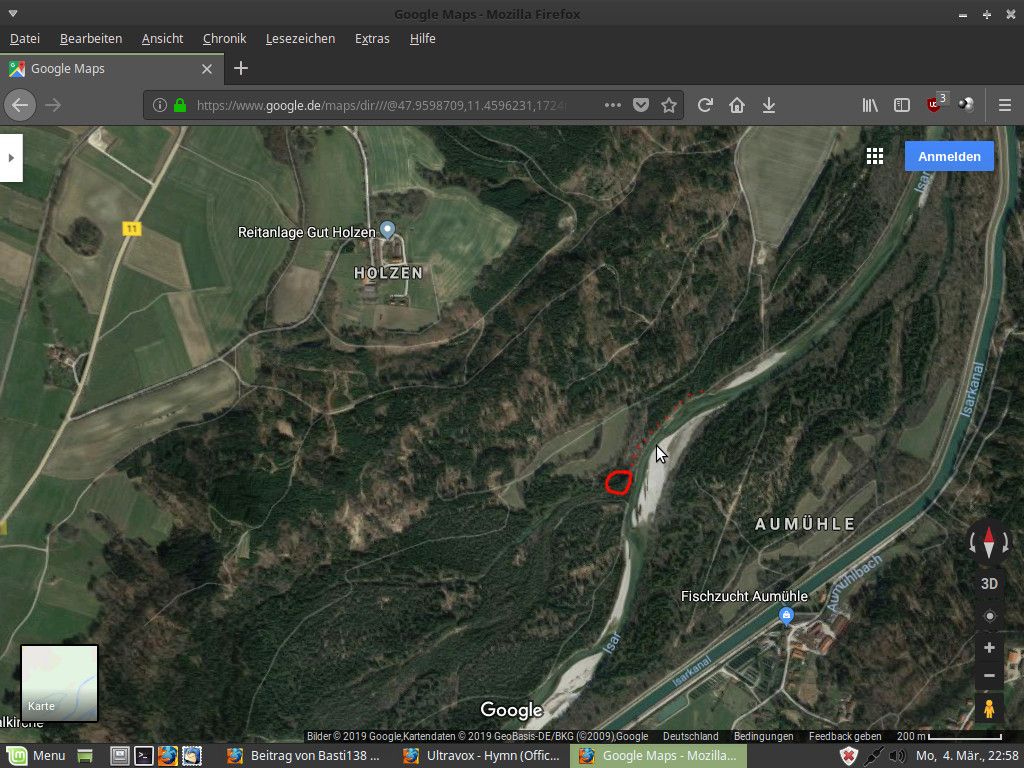The width and height of the screenshot is (1024, 768).
Task: Show my current location on map
Action: coord(989,616)
